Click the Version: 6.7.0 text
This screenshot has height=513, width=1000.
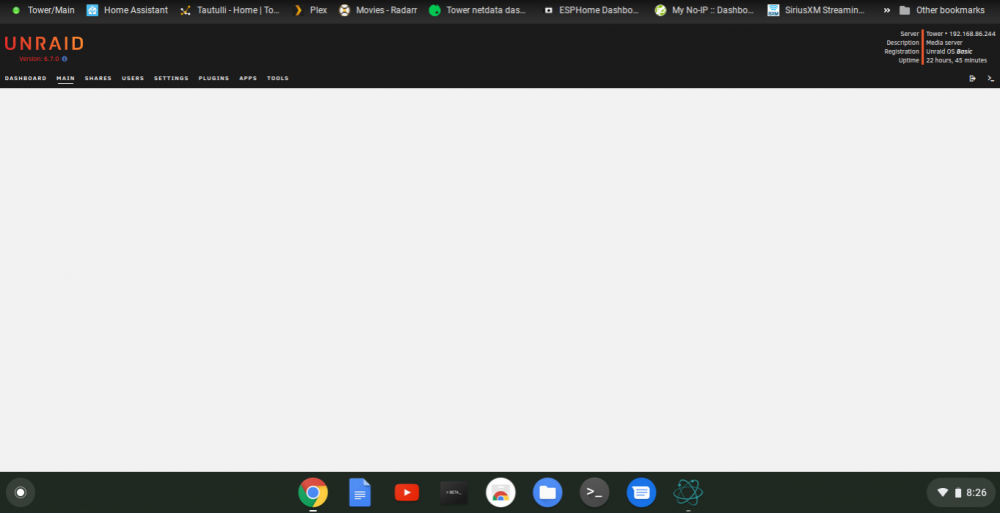(39, 59)
